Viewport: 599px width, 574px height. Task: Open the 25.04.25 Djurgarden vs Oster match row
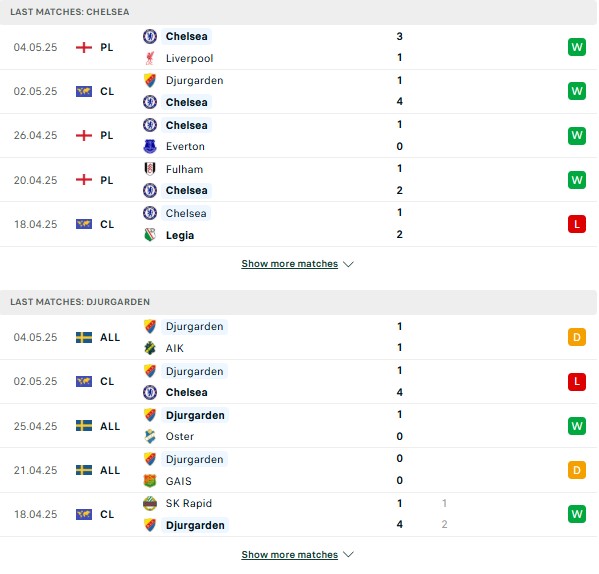(x=298, y=426)
